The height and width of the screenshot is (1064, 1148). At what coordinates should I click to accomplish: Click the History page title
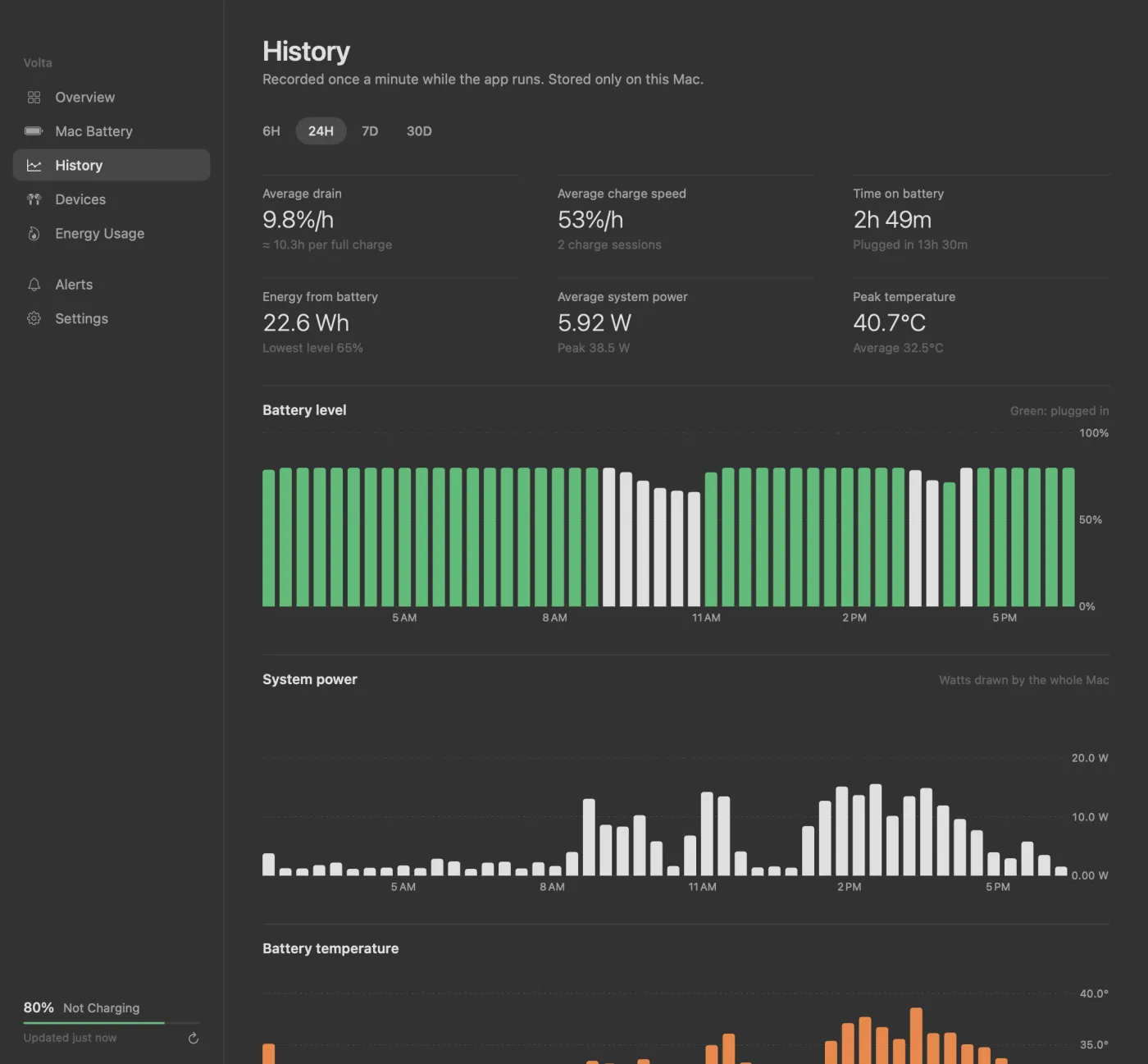point(306,51)
